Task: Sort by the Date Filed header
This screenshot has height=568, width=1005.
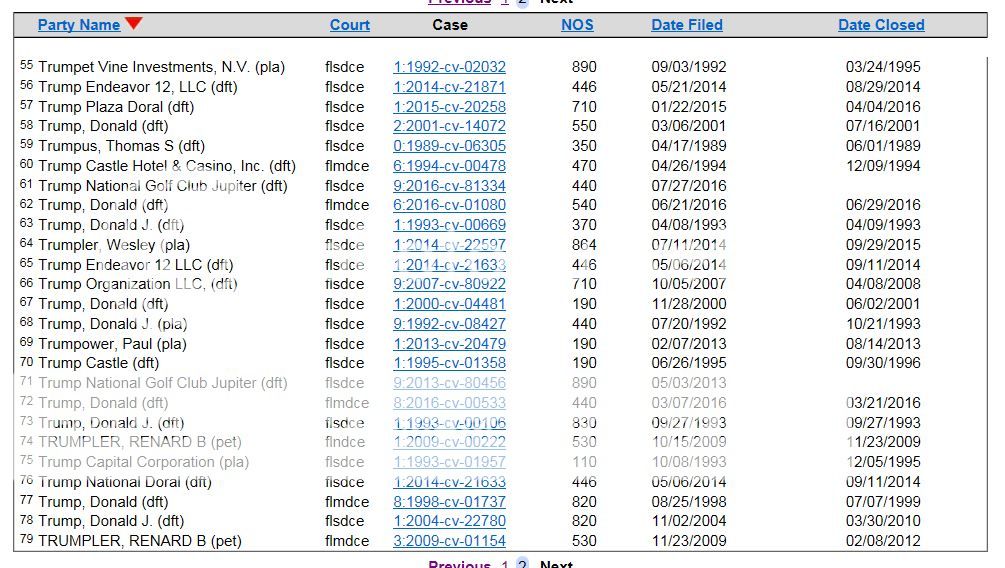Action: pos(686,25)
